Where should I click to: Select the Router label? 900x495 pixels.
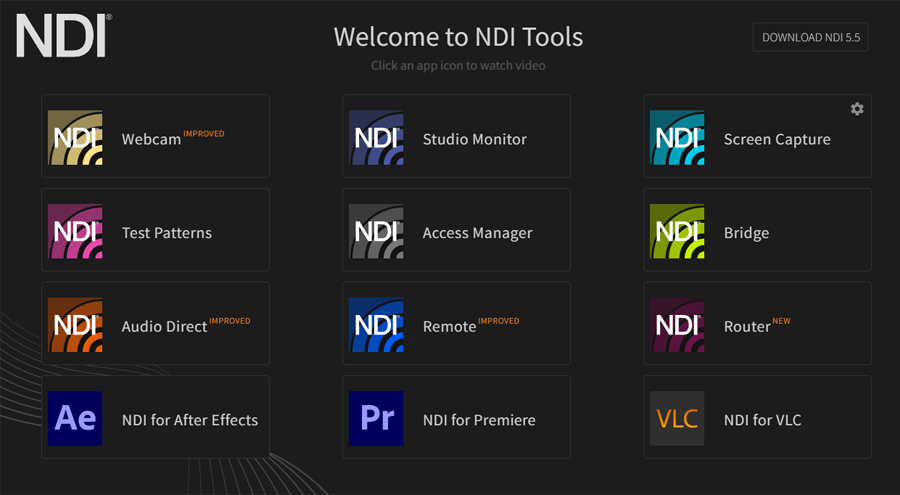click(747, 327)
